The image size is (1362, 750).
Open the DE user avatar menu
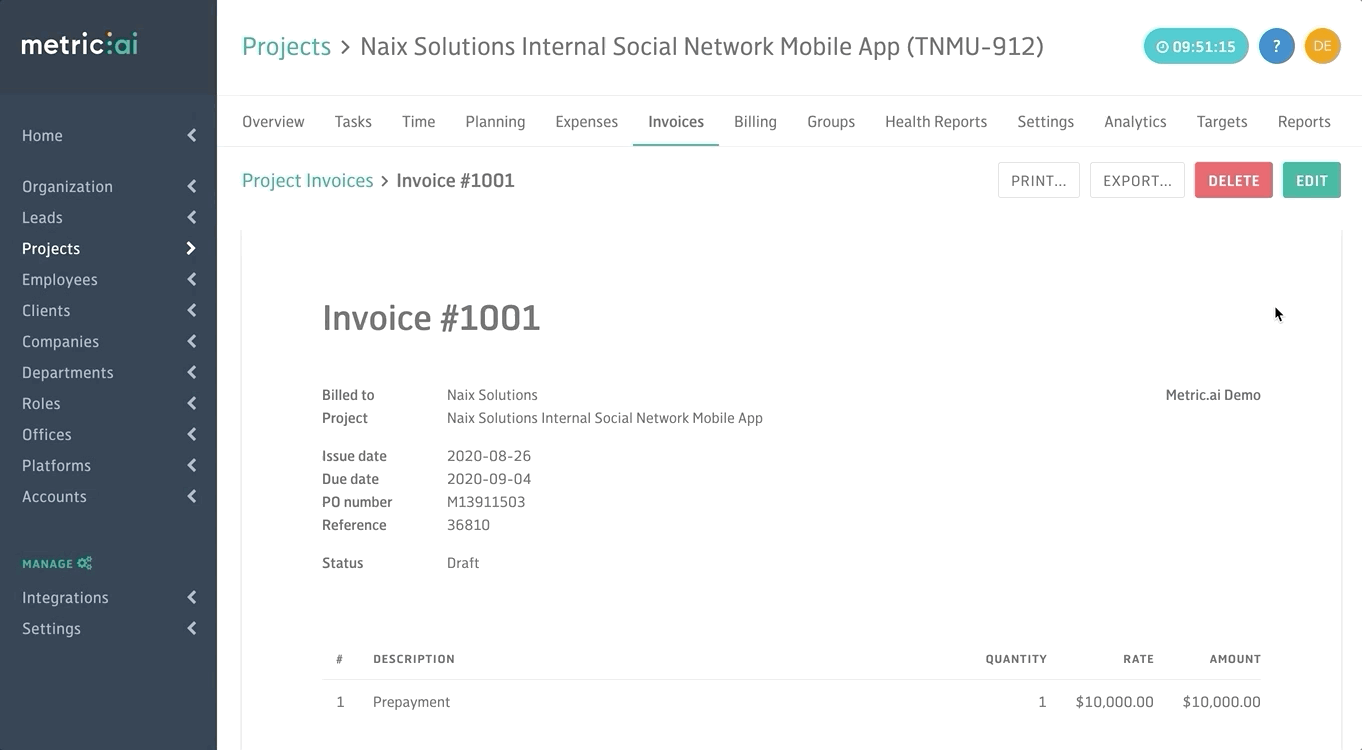tap(1322, 46)
